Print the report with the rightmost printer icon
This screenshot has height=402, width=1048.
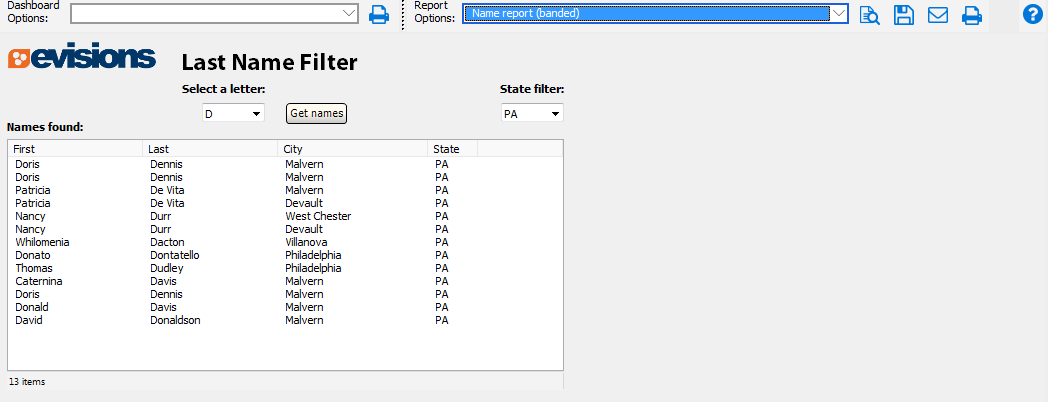click(971, 15)
